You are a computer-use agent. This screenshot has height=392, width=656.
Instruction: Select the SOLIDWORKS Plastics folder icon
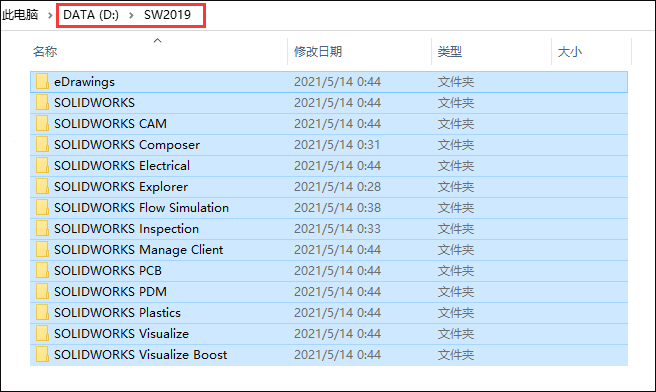[x=42, y=313]
